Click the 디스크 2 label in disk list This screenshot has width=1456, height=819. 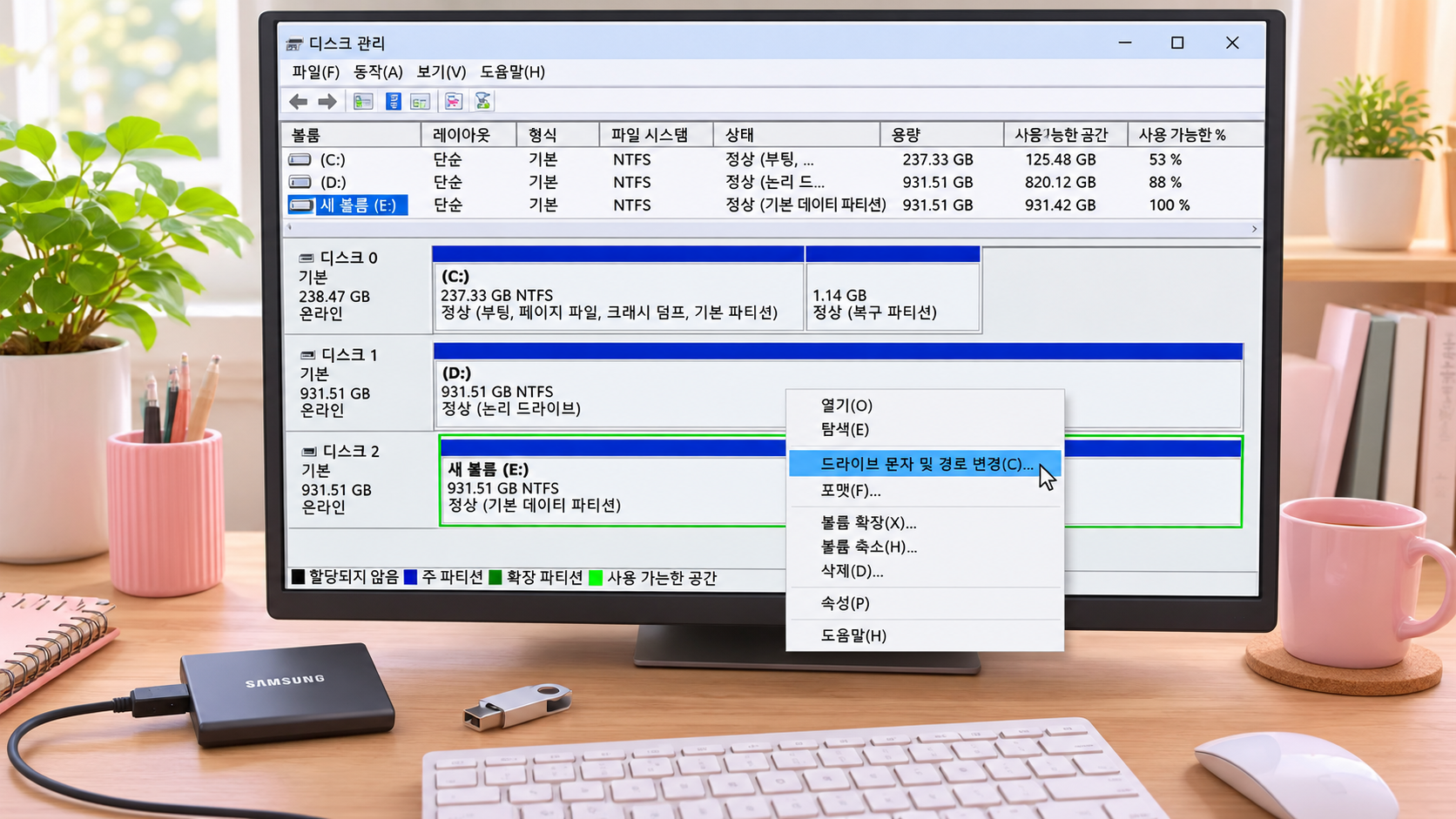351,452
